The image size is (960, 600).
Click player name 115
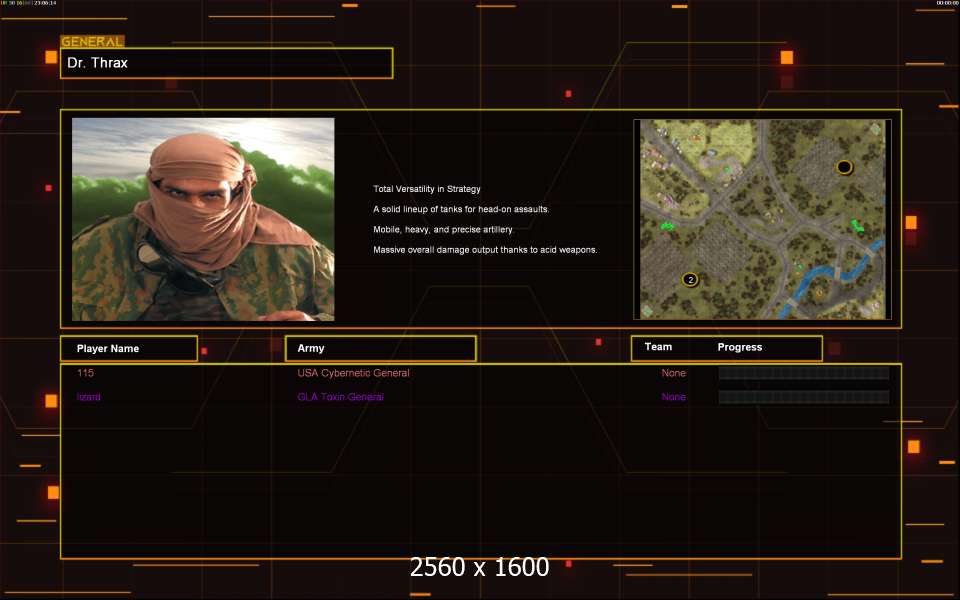tap(85, 373)
